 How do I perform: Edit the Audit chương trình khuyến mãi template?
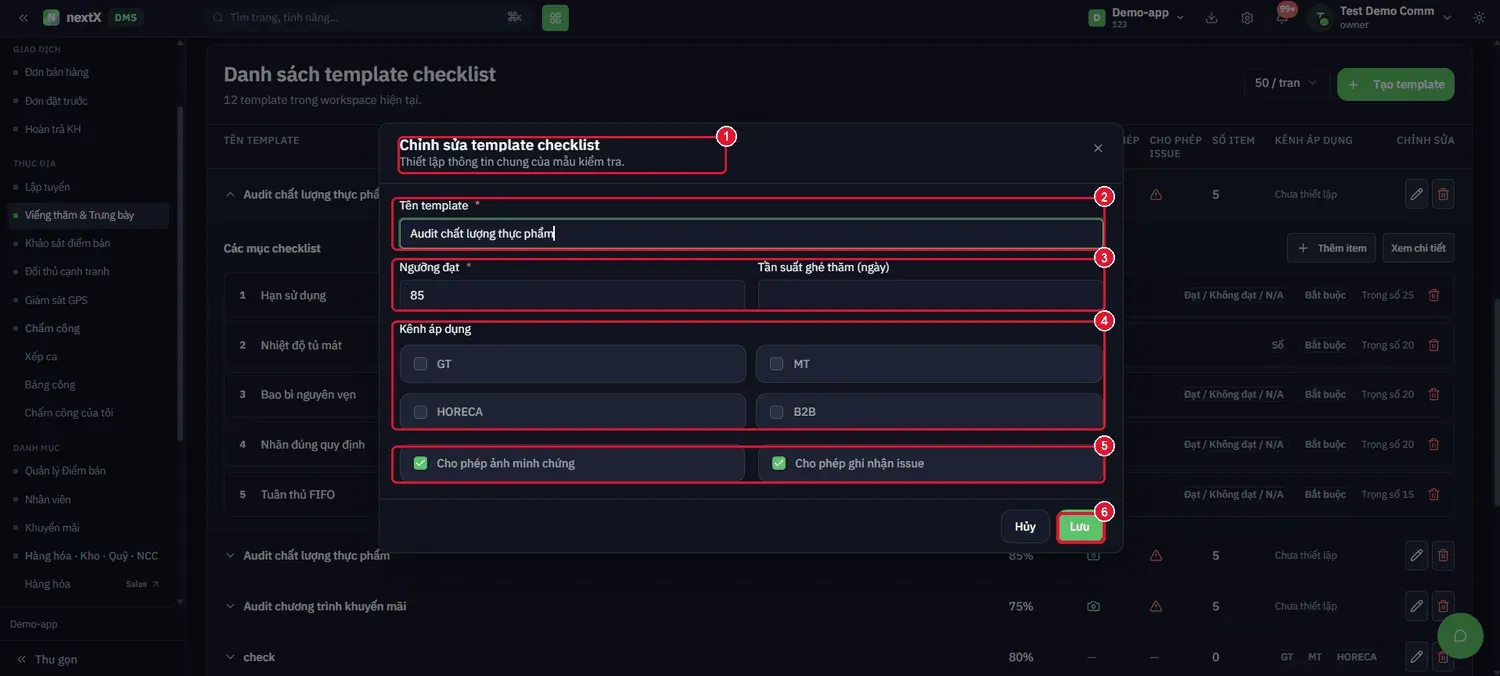(1416, 606)
